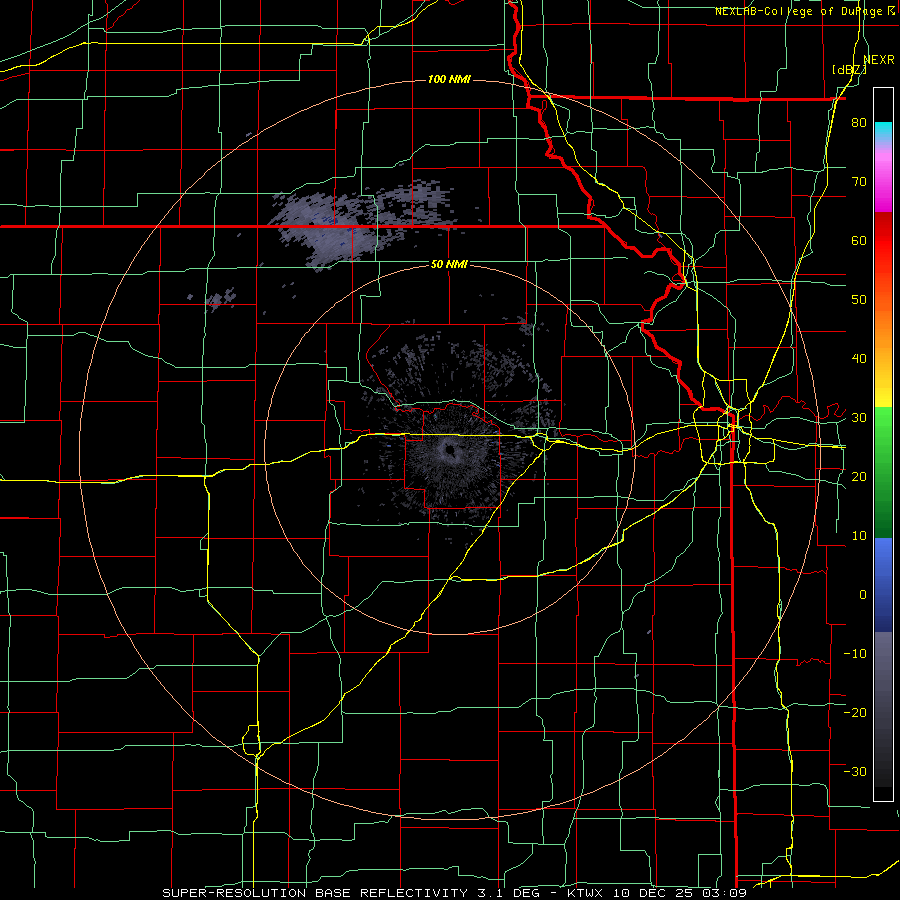Click the "KTWX 10 DEC 25 03:09" timestamp
This screenshot has height=900, width=900.
(x=657, y=893)
